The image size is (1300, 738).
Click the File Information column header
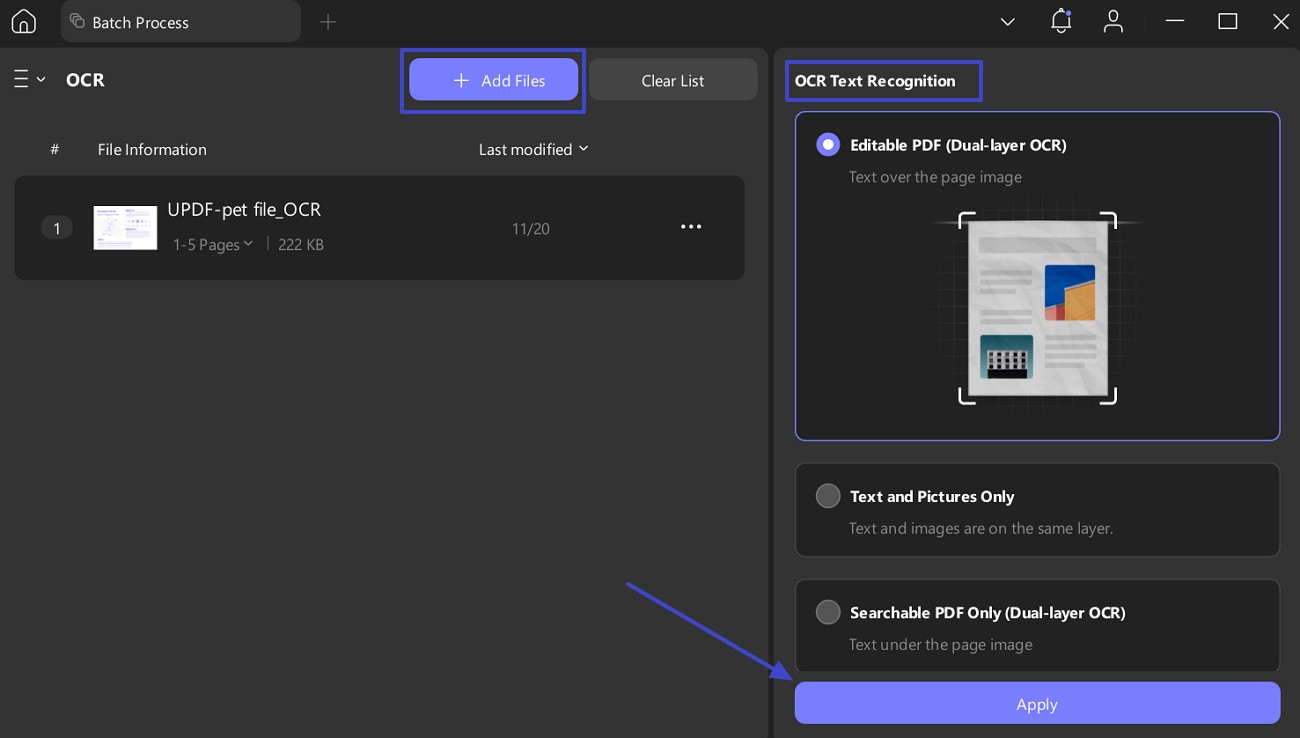pyautogui.click(x=152, y=149)
